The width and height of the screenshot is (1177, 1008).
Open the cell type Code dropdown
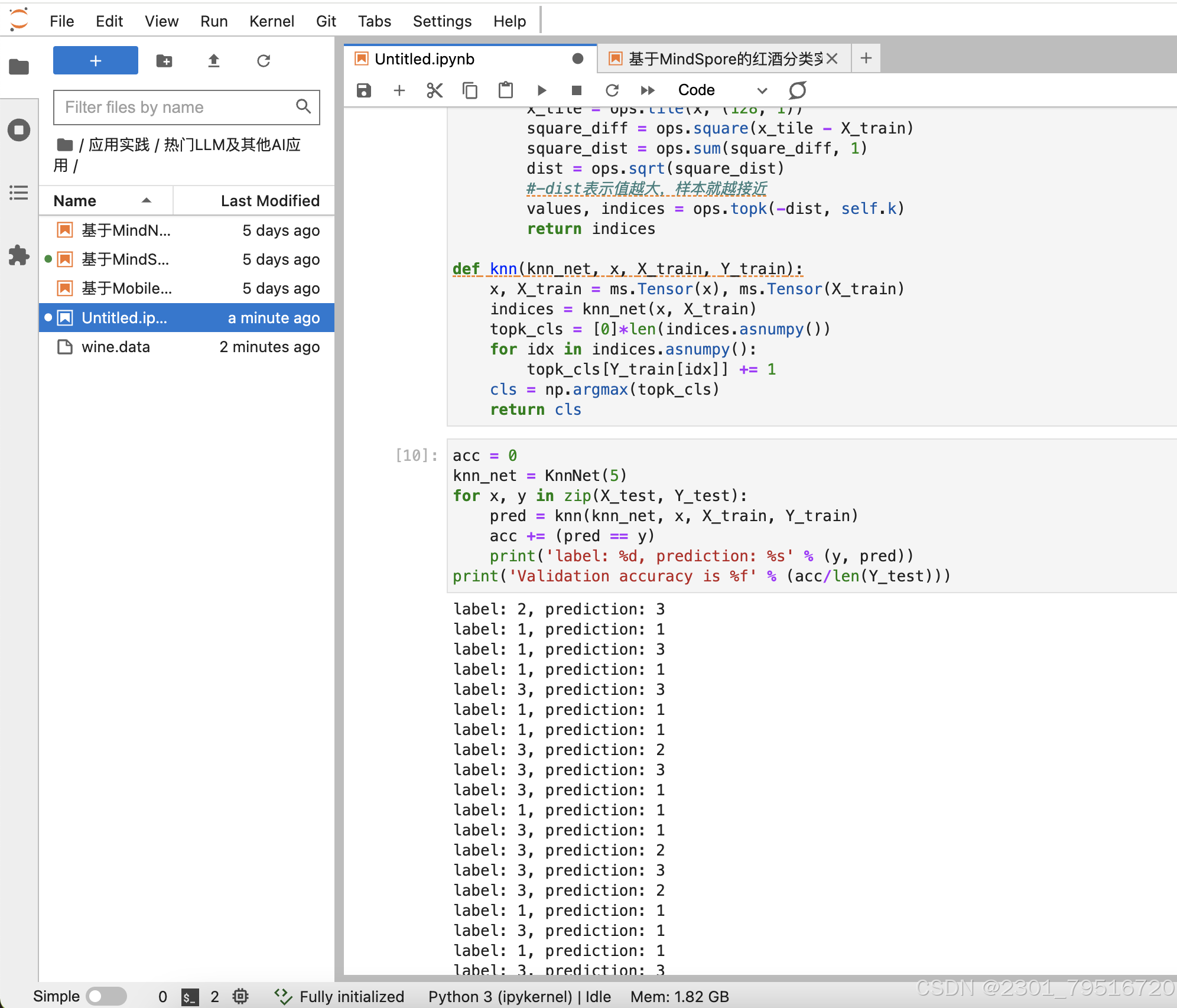pos(722,90)
